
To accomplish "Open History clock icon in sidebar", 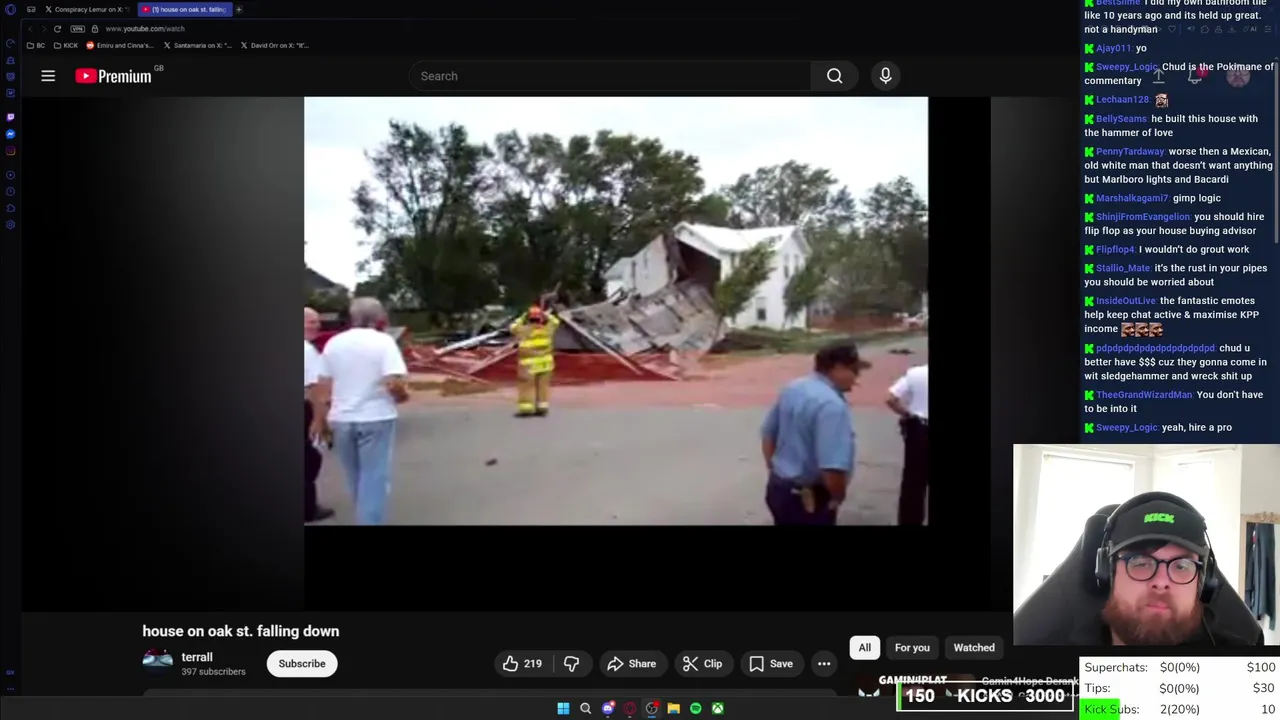I will point(10,192).
